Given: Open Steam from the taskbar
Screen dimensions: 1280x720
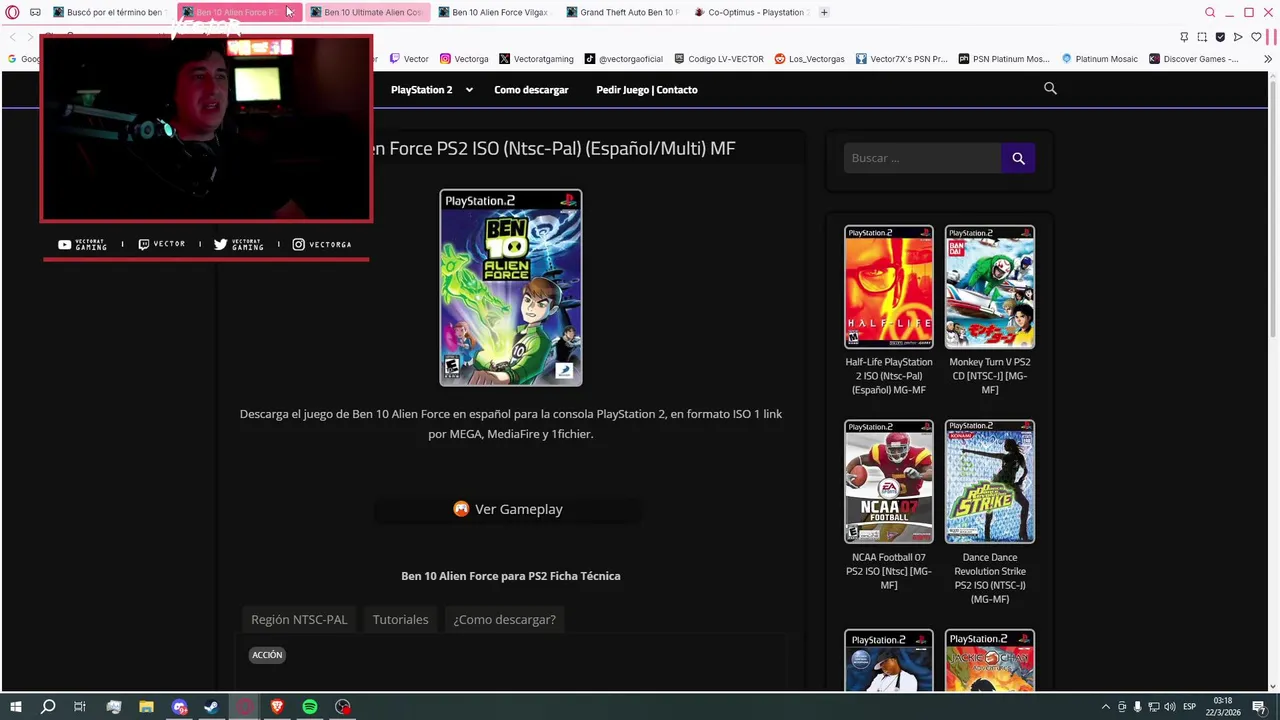Looking at the screenshot, I should (x=211, y=707).
